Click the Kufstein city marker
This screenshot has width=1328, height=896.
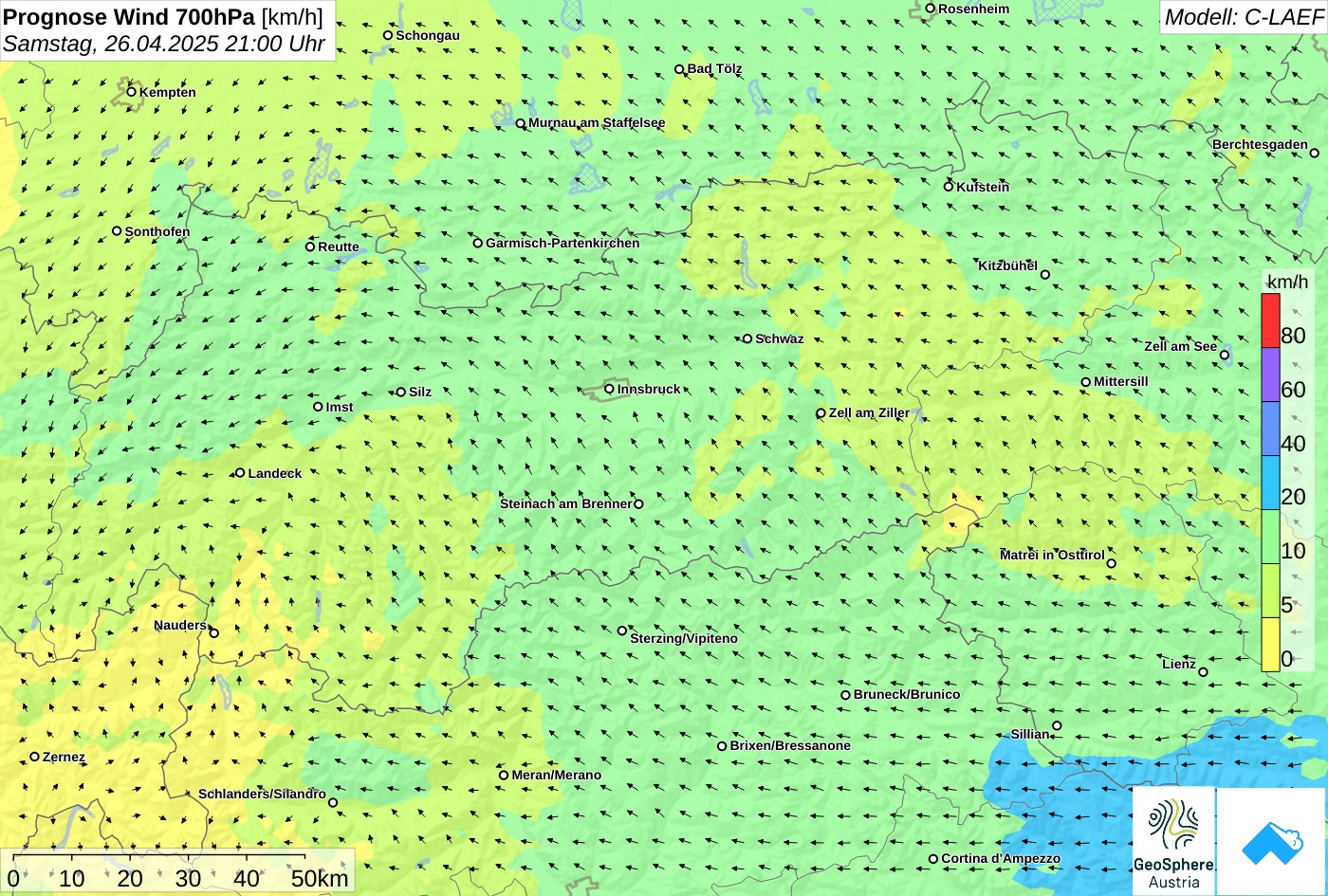(948, 187)
